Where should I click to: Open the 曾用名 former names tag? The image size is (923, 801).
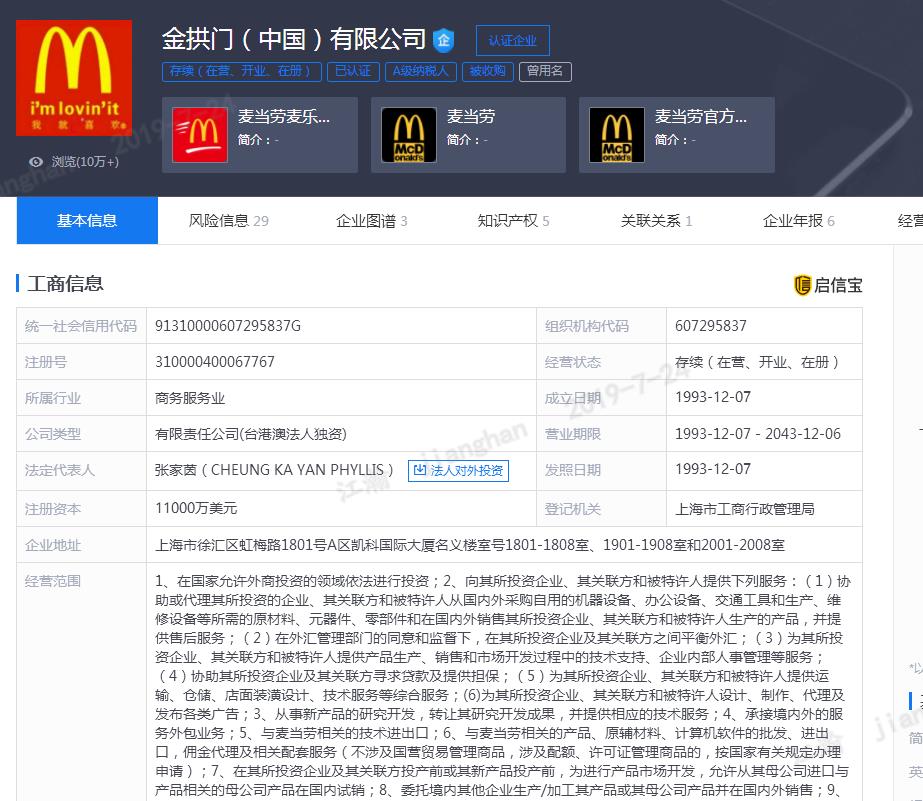545,71
